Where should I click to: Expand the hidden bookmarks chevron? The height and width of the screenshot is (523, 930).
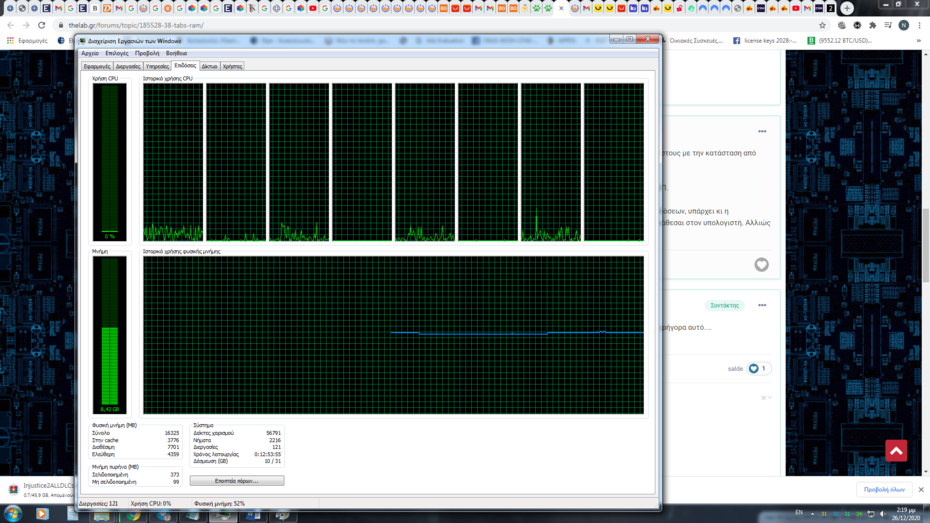click(921, 41)
